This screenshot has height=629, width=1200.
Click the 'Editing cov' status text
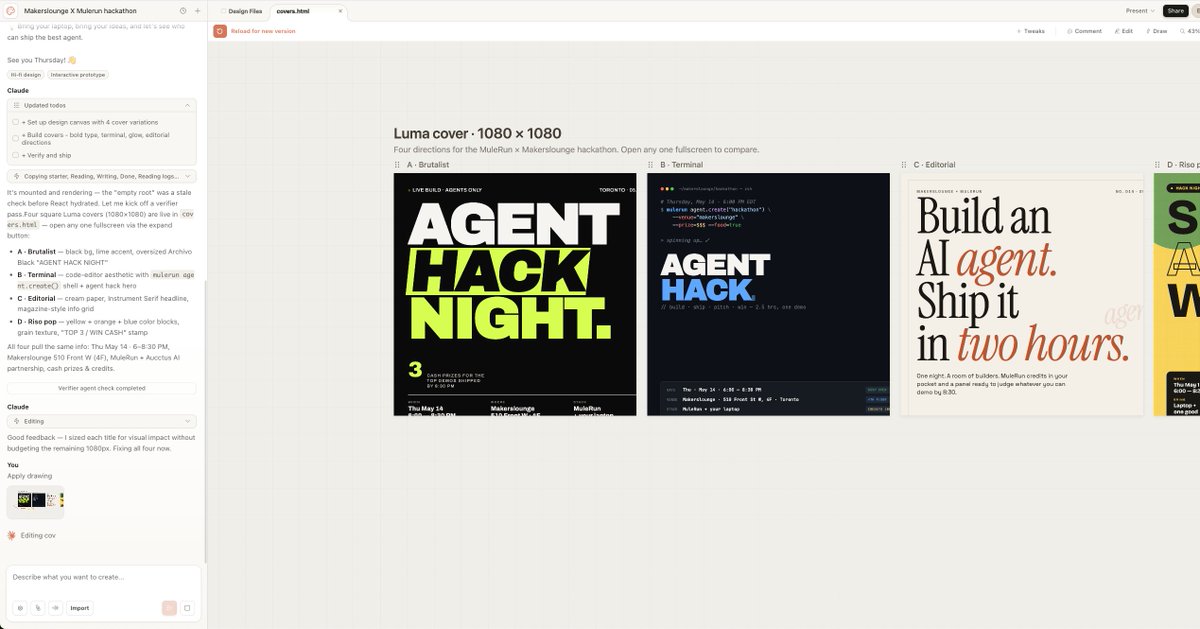(38, 536)
